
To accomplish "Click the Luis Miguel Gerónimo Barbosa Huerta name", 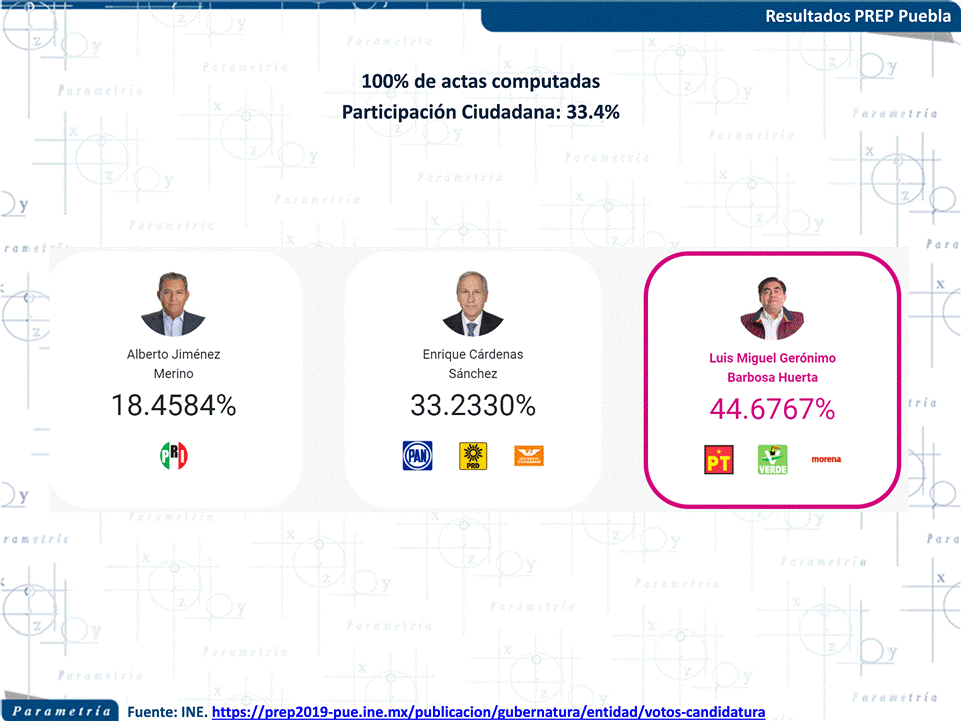I will 772,367.
